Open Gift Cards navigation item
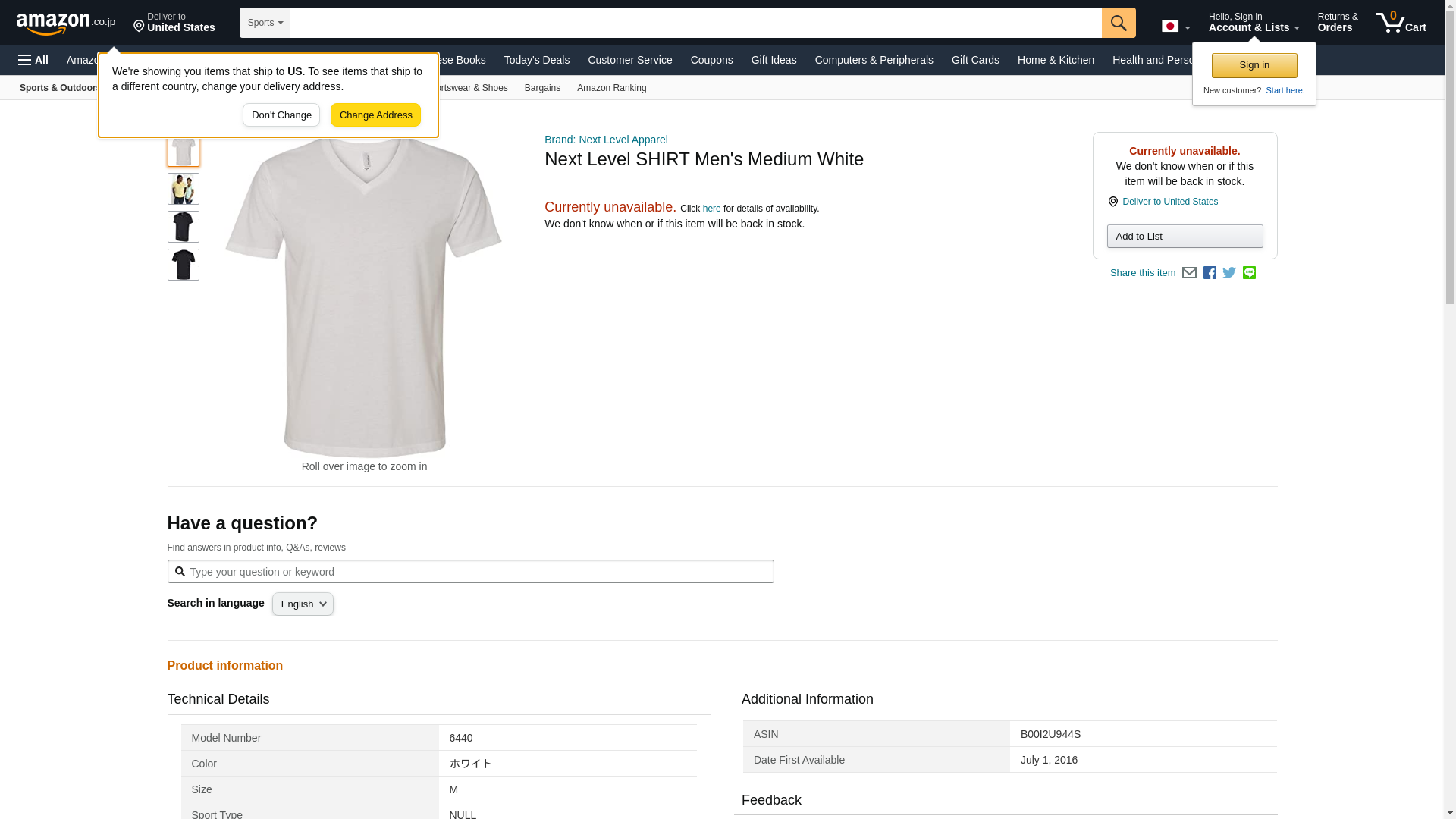Viewport: 1456px width, 819px height. coord(974,60)
